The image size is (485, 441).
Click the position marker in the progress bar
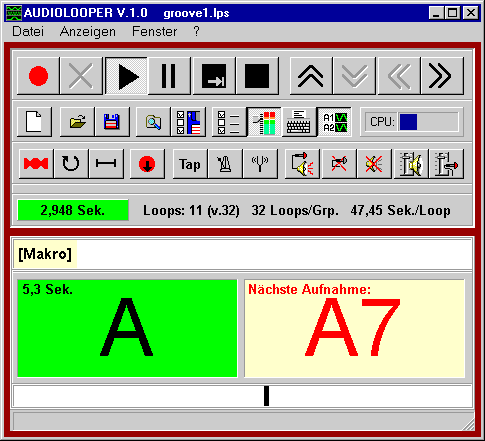pos(266,396)
